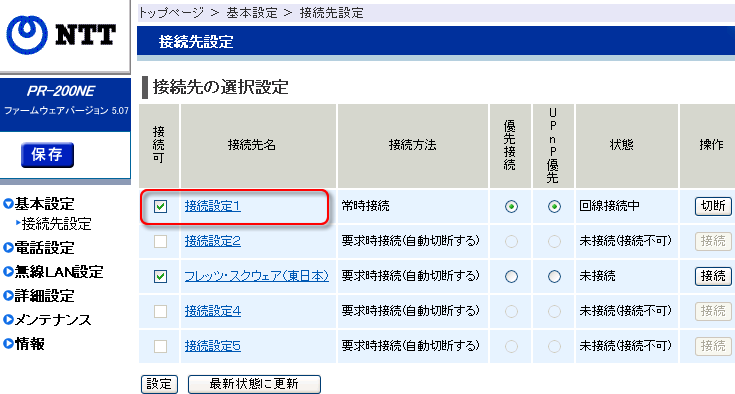
Task: Click the 保存 save button
Action: [47, 155]
